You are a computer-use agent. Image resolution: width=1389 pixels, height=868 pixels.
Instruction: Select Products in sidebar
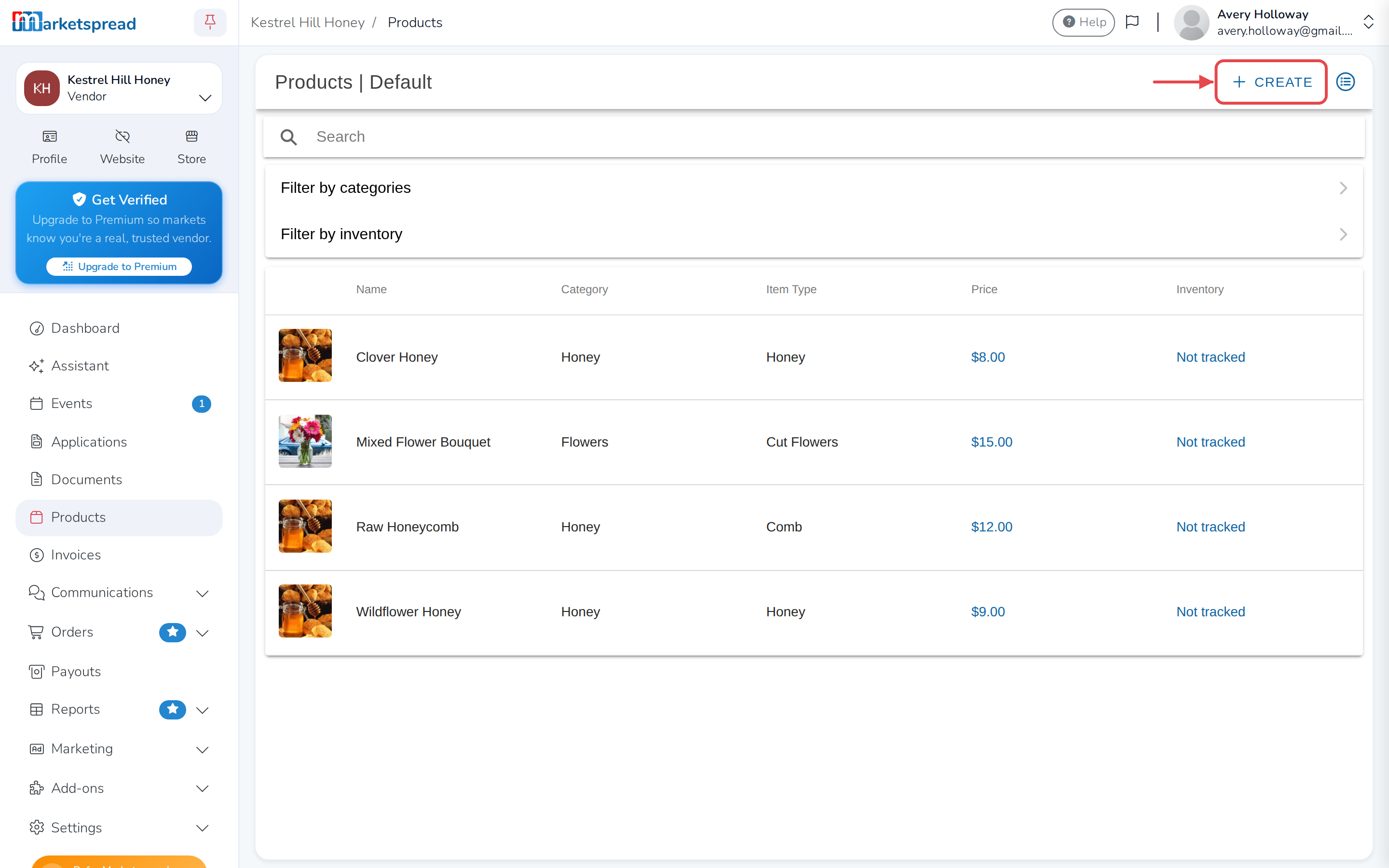click(119, 517)
